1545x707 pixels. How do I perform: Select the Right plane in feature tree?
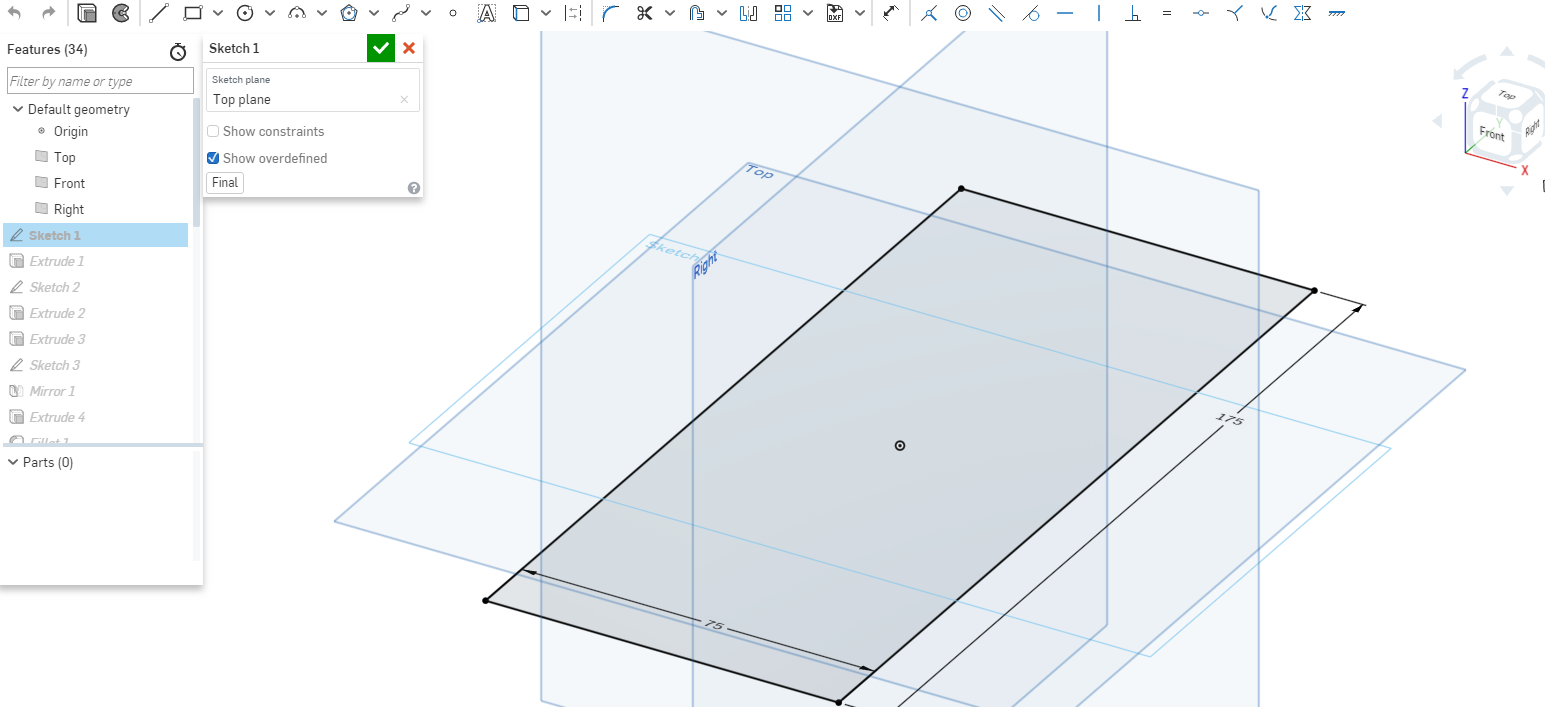coord(69,209)
